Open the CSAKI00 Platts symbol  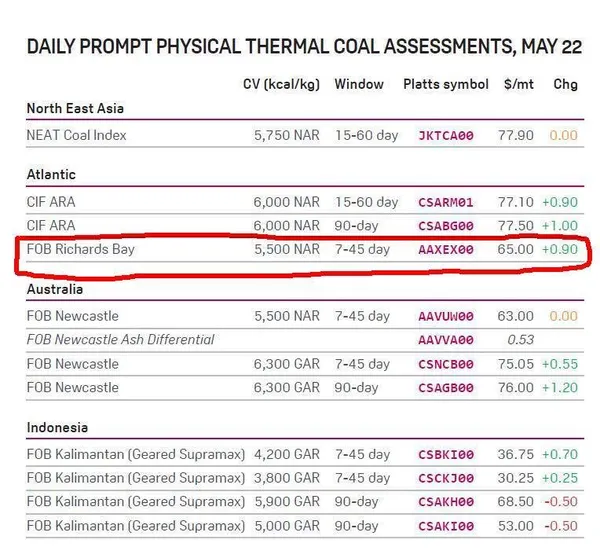[x=446, y=526]
